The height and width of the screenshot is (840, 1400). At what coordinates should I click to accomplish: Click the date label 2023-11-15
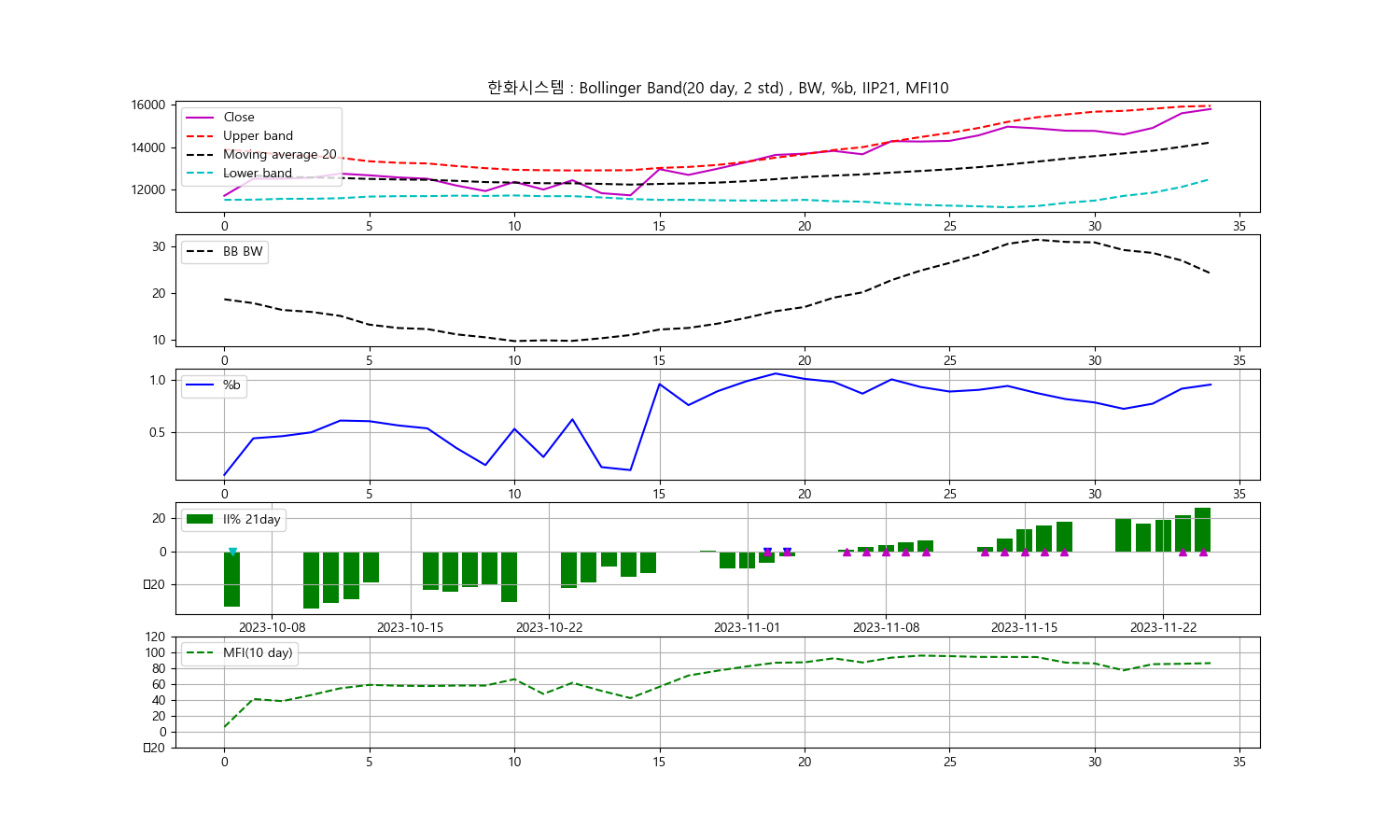click(x=1025, y=628)
